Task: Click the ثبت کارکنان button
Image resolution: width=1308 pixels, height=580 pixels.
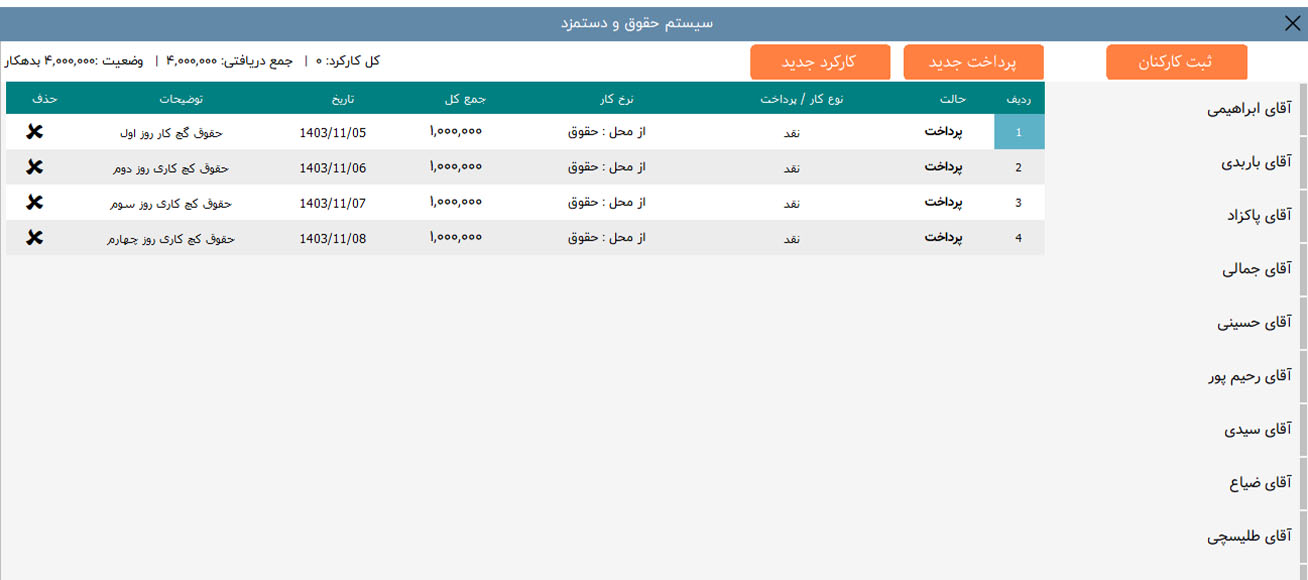Action: pos(1177,61)
